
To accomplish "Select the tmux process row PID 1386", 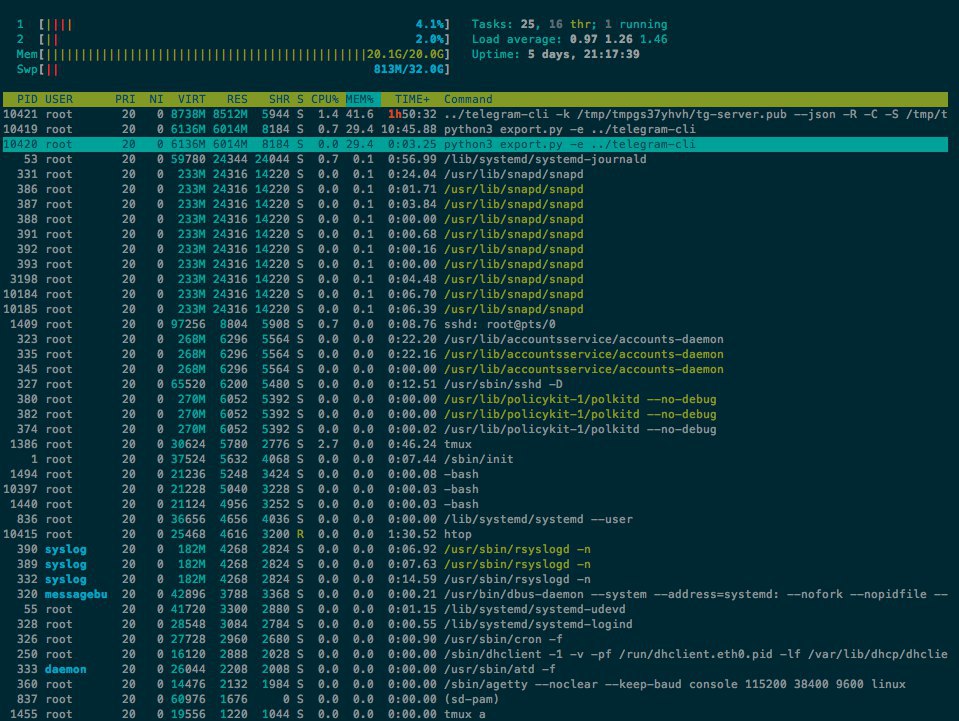I will click(475, 444).
